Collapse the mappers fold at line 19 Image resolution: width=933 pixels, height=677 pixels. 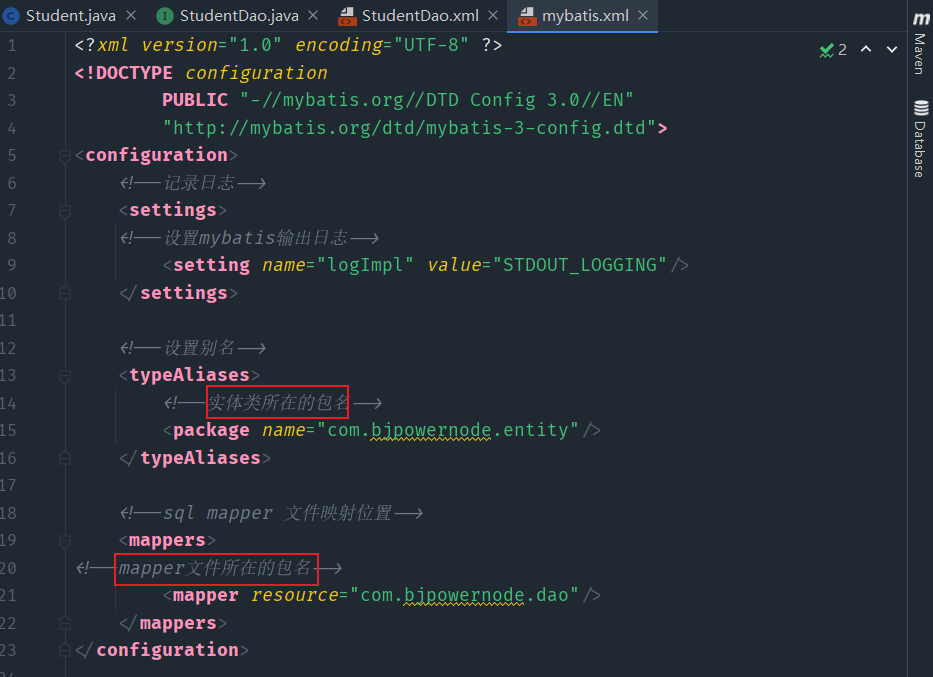[65, 541]
